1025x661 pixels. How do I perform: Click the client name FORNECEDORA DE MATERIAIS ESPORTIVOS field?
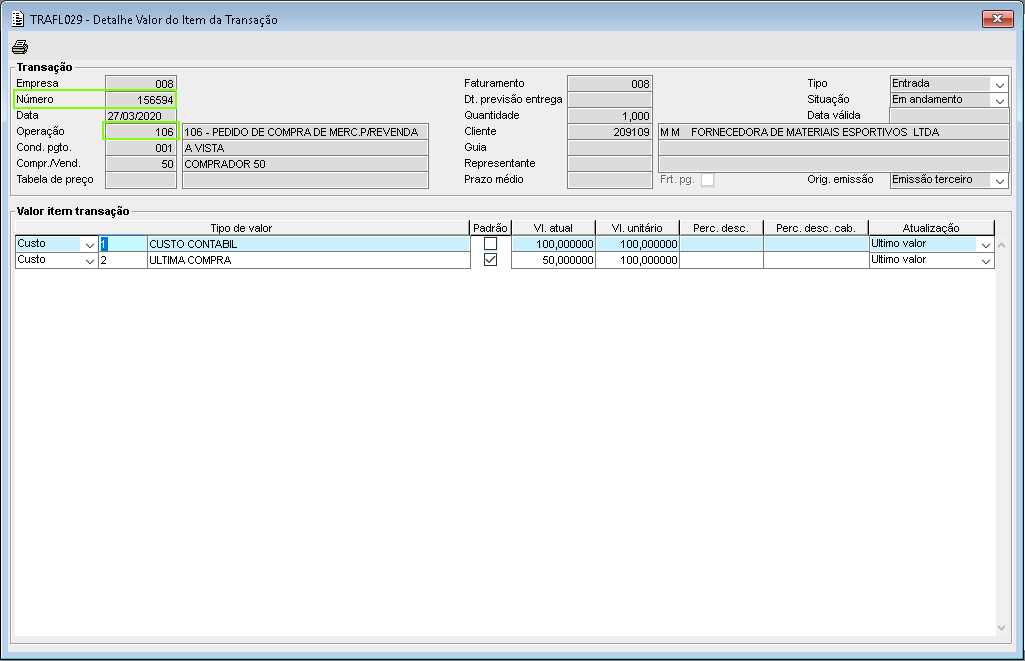833,132
